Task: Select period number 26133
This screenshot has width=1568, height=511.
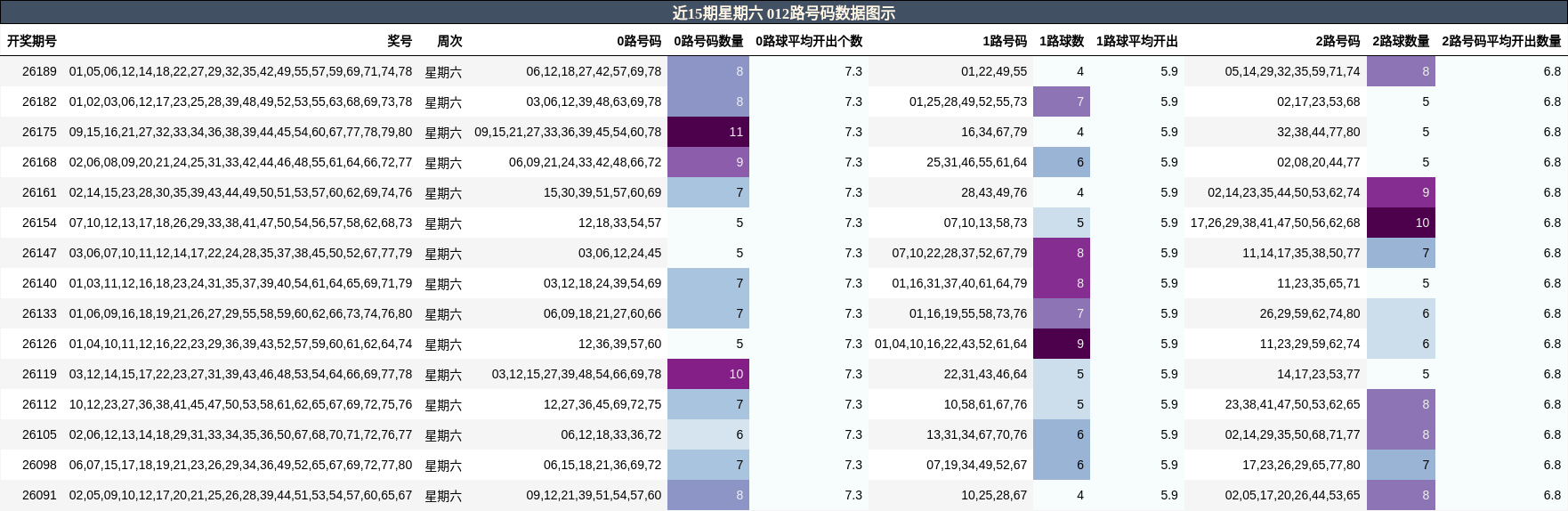Action: tap(39, 313)
